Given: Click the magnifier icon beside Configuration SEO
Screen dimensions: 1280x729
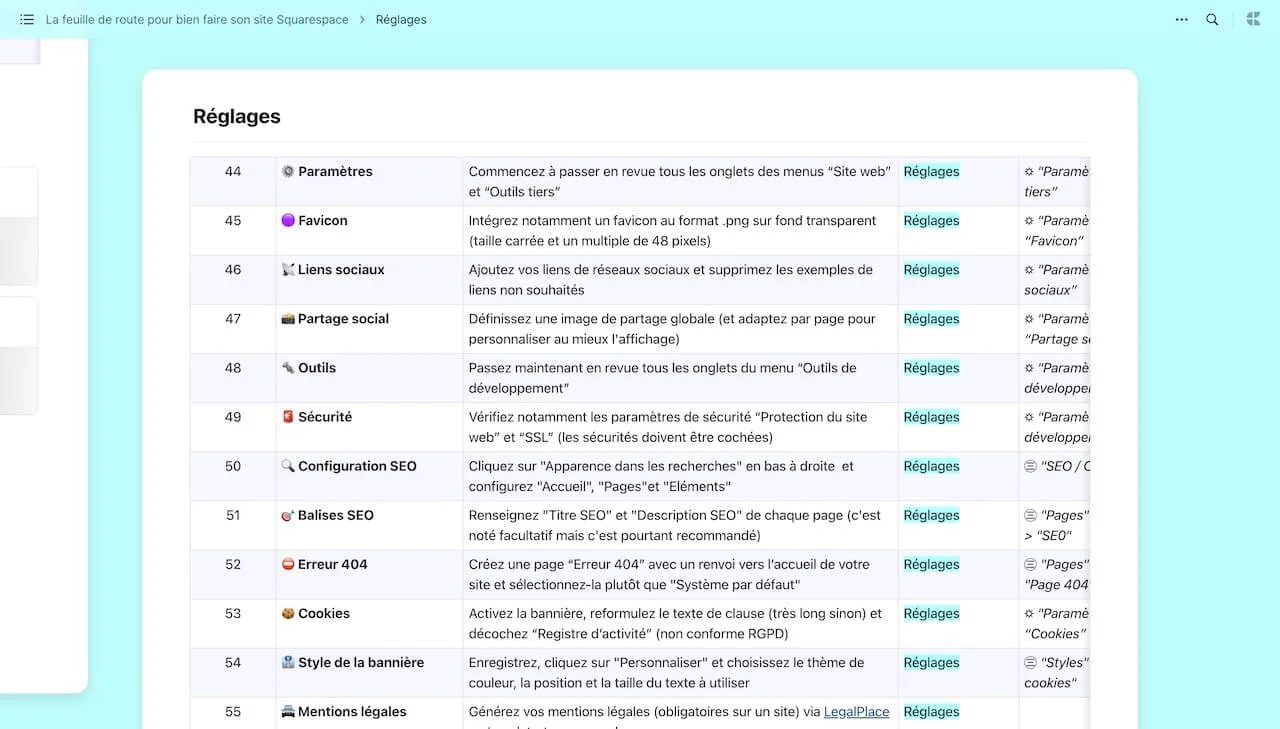Looking at the screenshot, I should [288, 465].
